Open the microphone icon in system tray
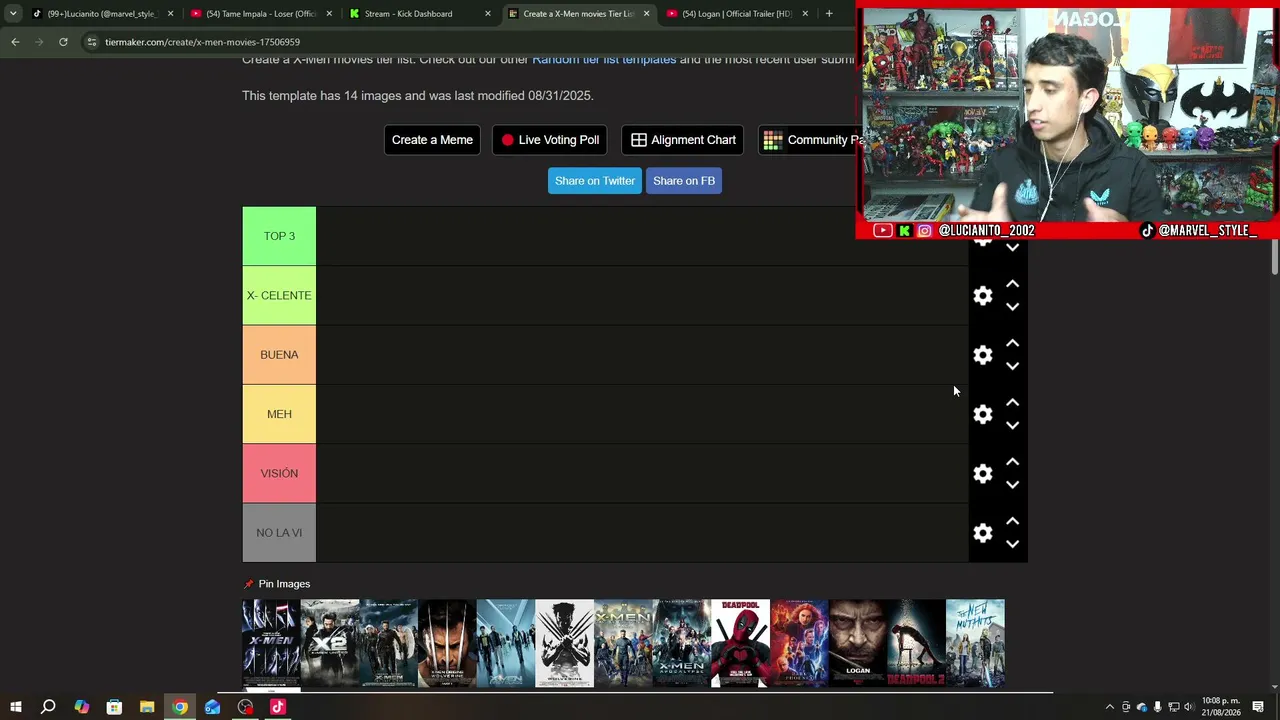Image resolution: width=1280 pixels, height=720 pixels. 1157,708
